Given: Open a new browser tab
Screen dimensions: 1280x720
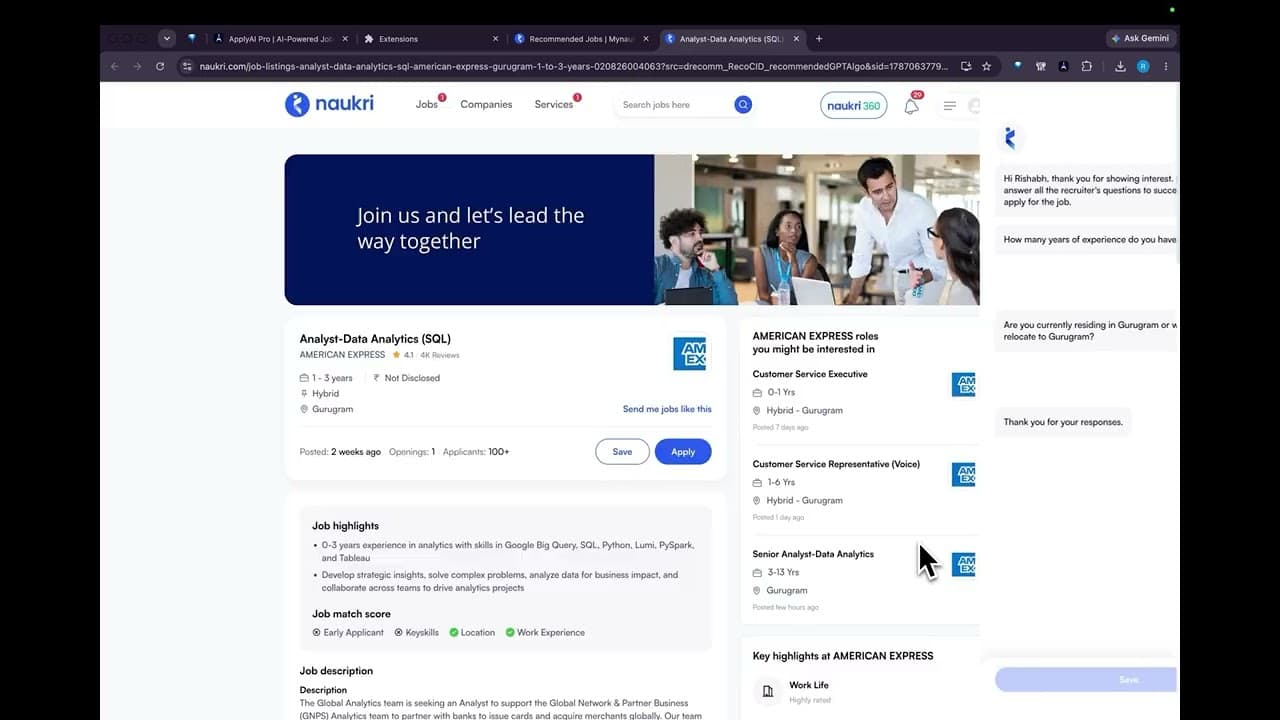Looking at the screenshot, I should (819, 39).
